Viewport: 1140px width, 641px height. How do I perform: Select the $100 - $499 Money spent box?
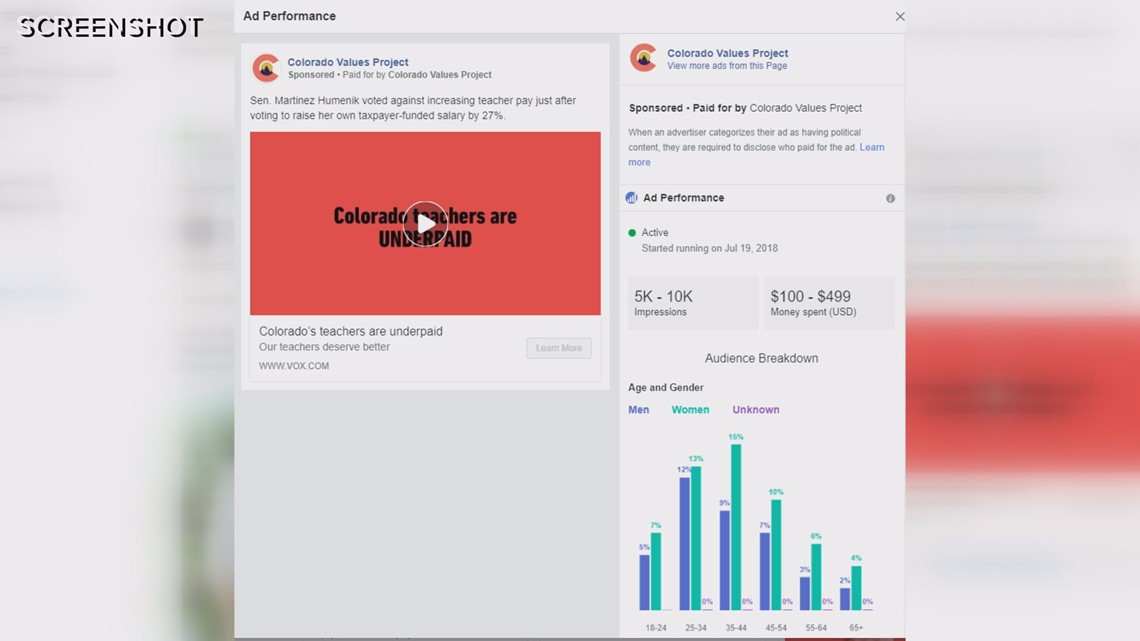829,302
